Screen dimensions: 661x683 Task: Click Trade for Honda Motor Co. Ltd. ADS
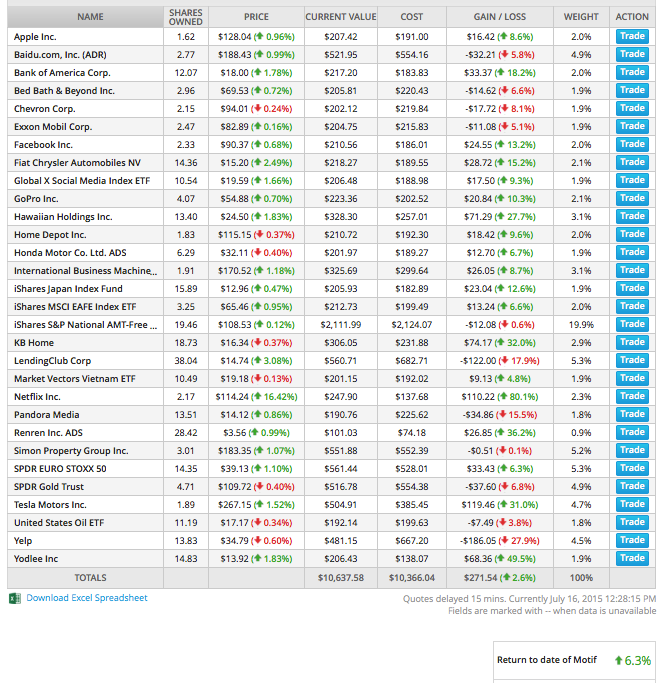point(632,252)
